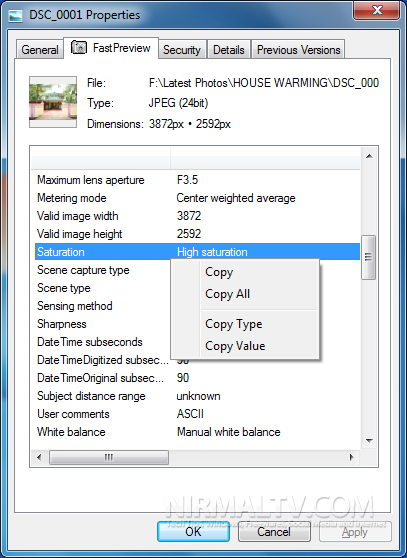The image size is (407, 558).
Task: Close the DSC_0001 Properties dialog
Action: click(377, 10)
